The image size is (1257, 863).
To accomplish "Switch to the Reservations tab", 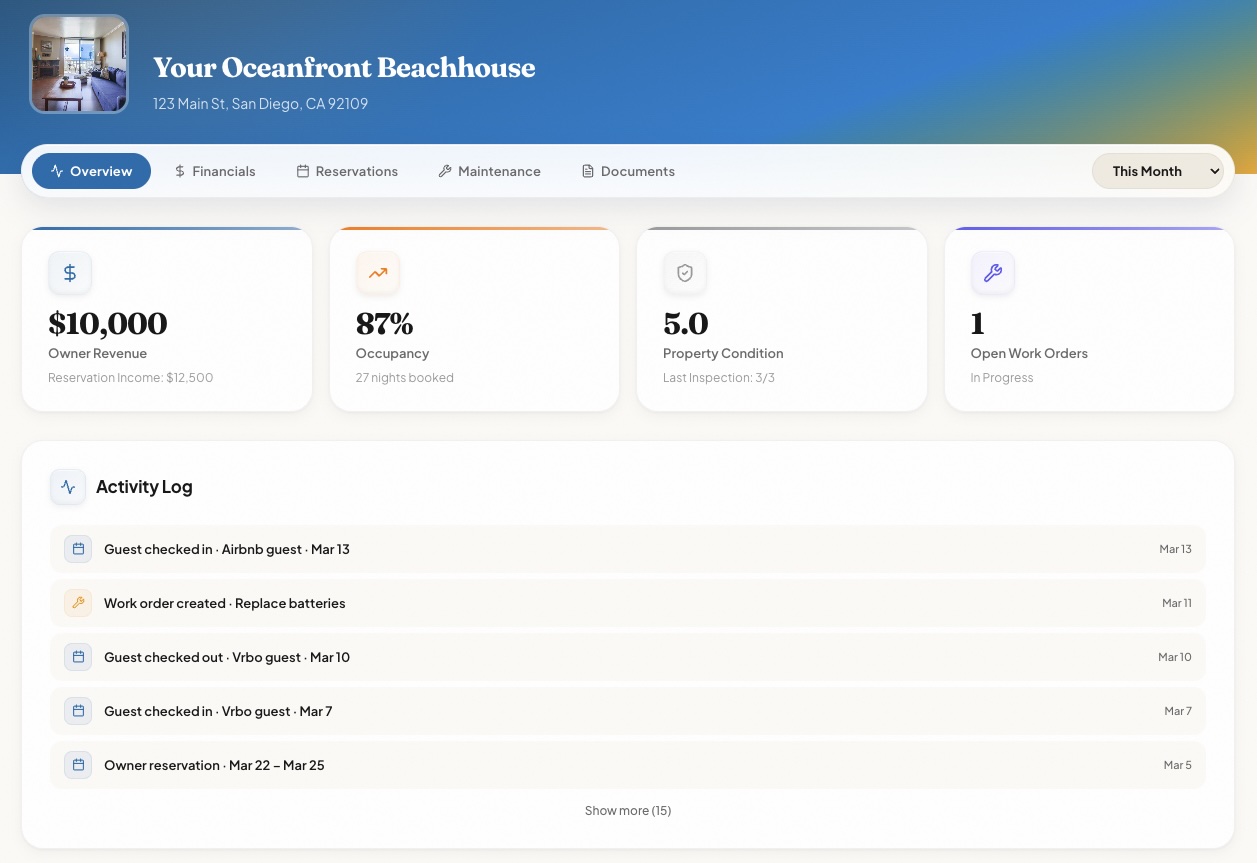I will 347,171.
